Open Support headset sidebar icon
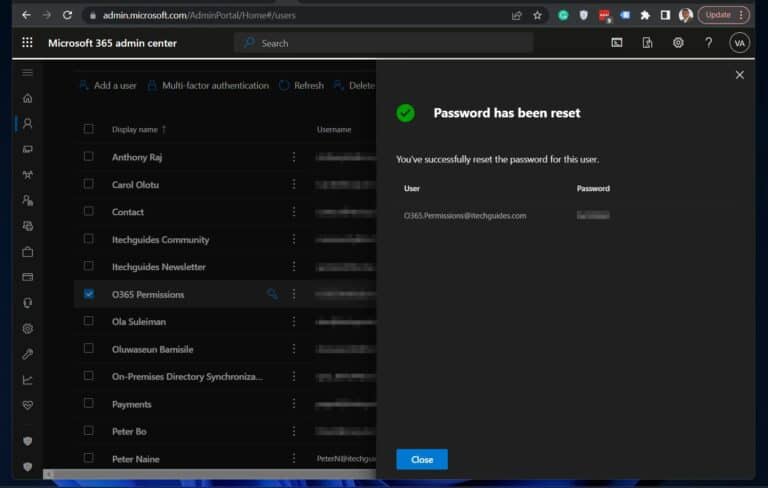 coord(27,303)
